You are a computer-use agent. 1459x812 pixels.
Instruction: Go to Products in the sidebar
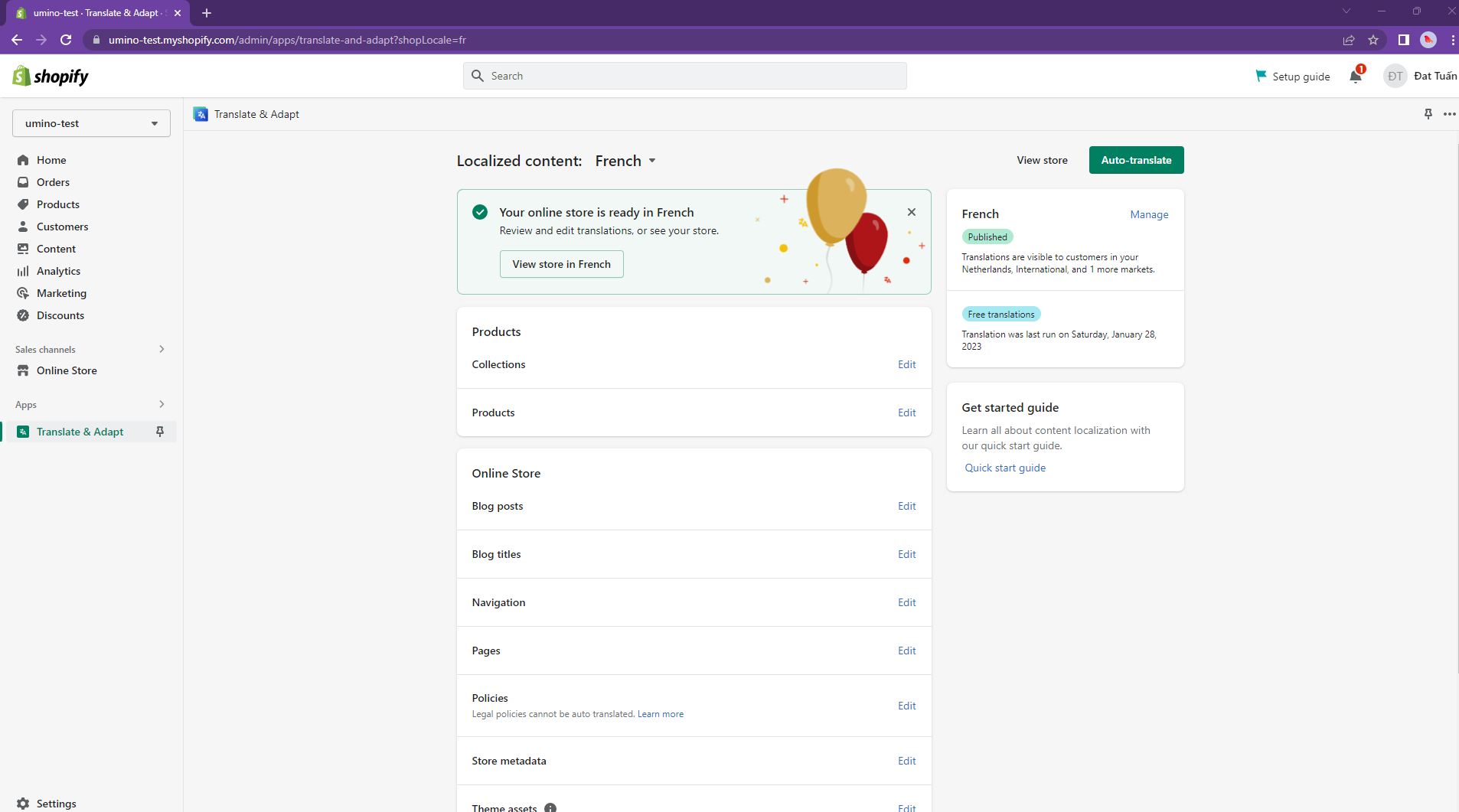(58, 204)
